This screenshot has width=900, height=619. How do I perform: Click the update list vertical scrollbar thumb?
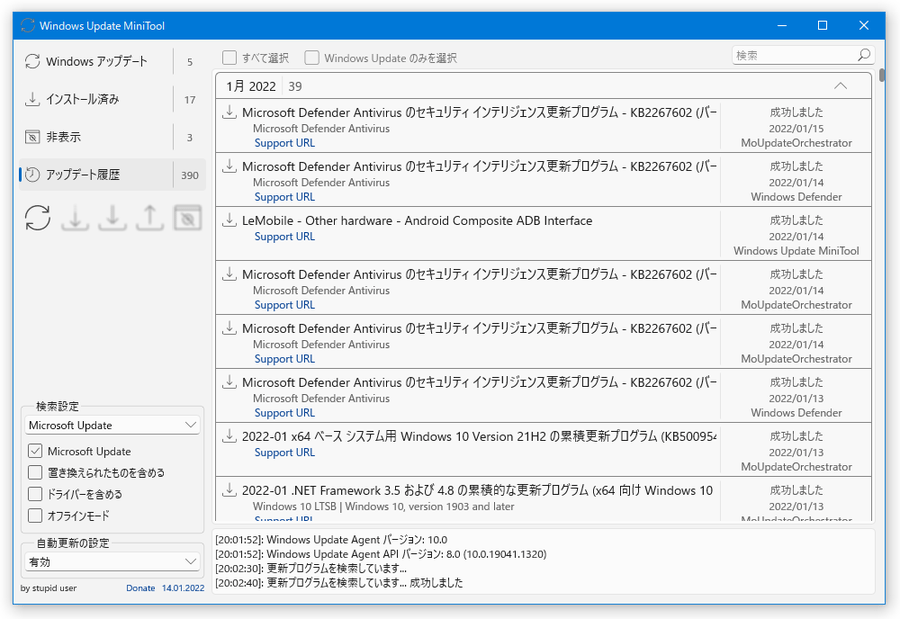882,75
